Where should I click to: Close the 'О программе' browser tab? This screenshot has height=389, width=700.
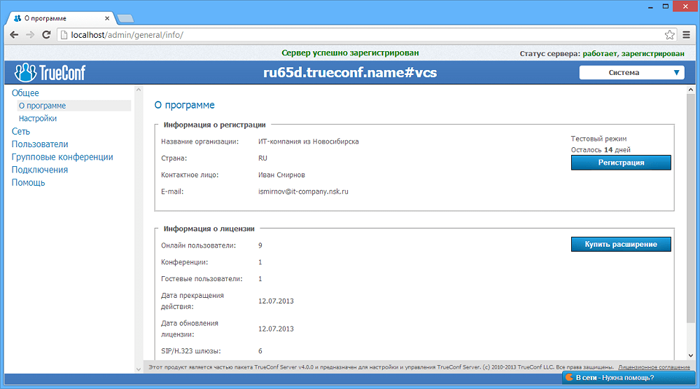click(x=107, y=18)
